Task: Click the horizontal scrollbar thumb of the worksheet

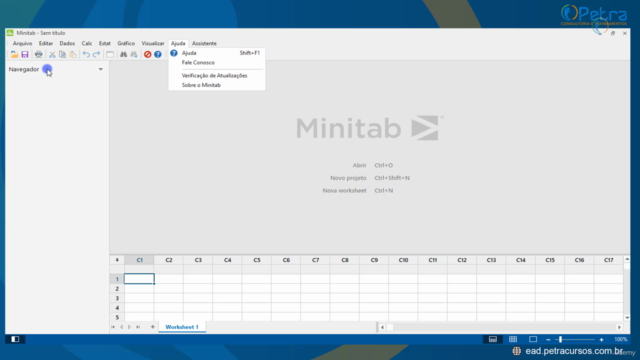Action: (x=390, y=327)
